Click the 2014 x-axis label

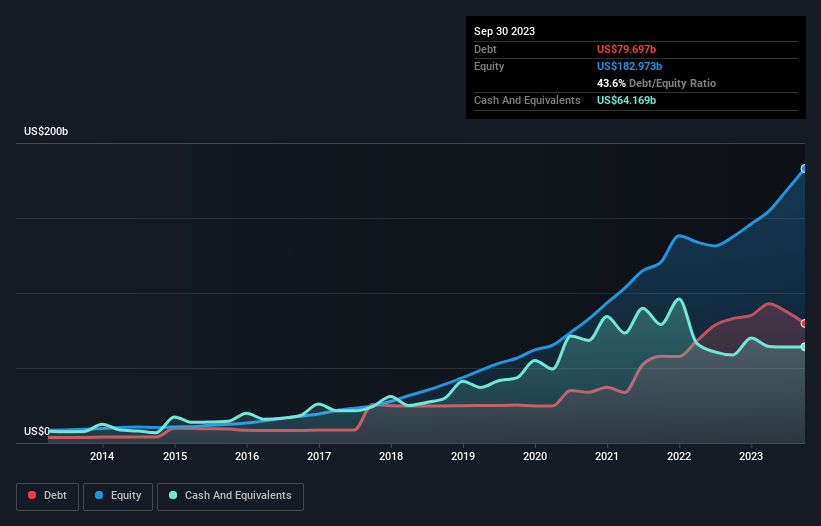pyautogui.click(x=102, y=456)
